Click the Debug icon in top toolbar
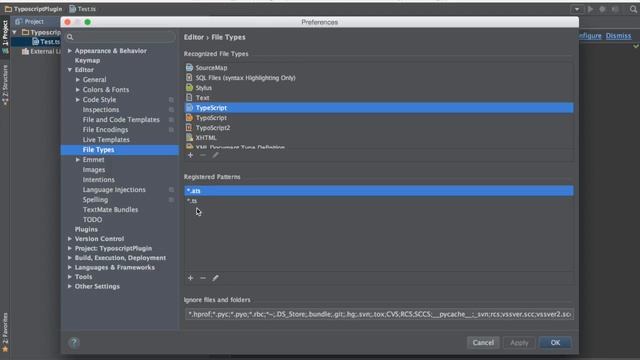The image size is (640, 360). [x=602, y=9]
